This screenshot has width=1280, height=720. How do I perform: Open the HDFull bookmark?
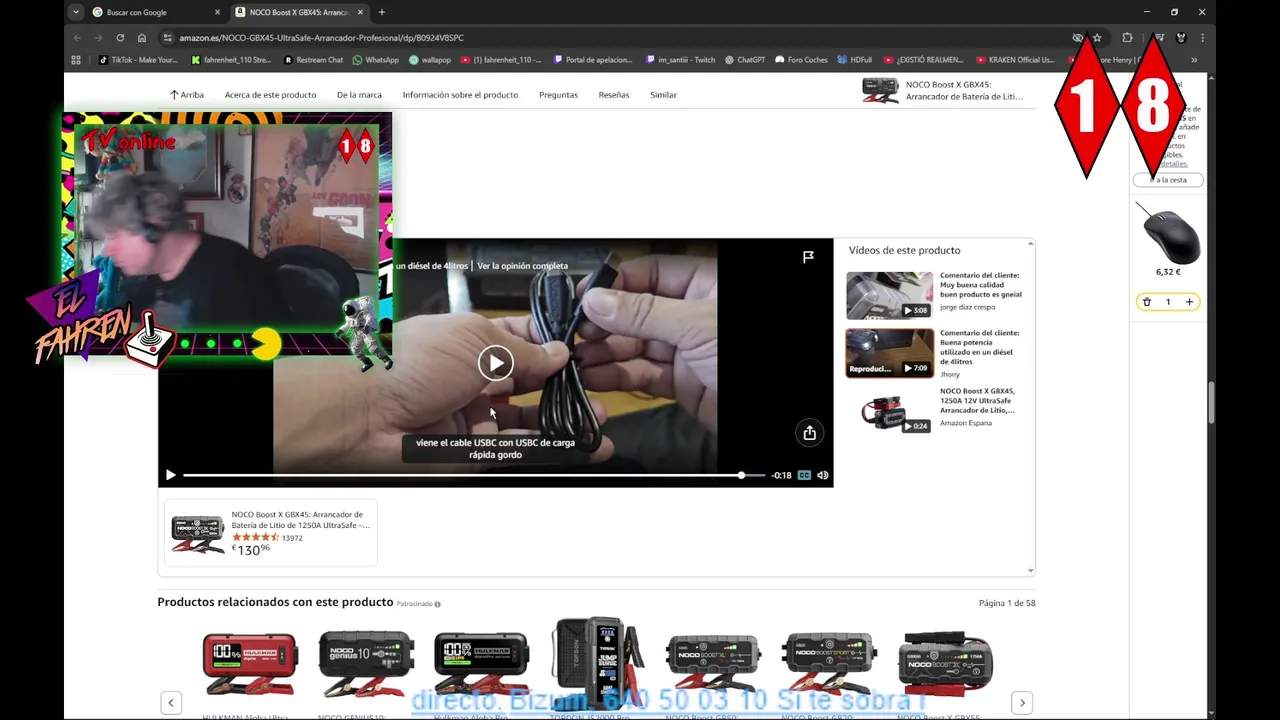[855, 60]
